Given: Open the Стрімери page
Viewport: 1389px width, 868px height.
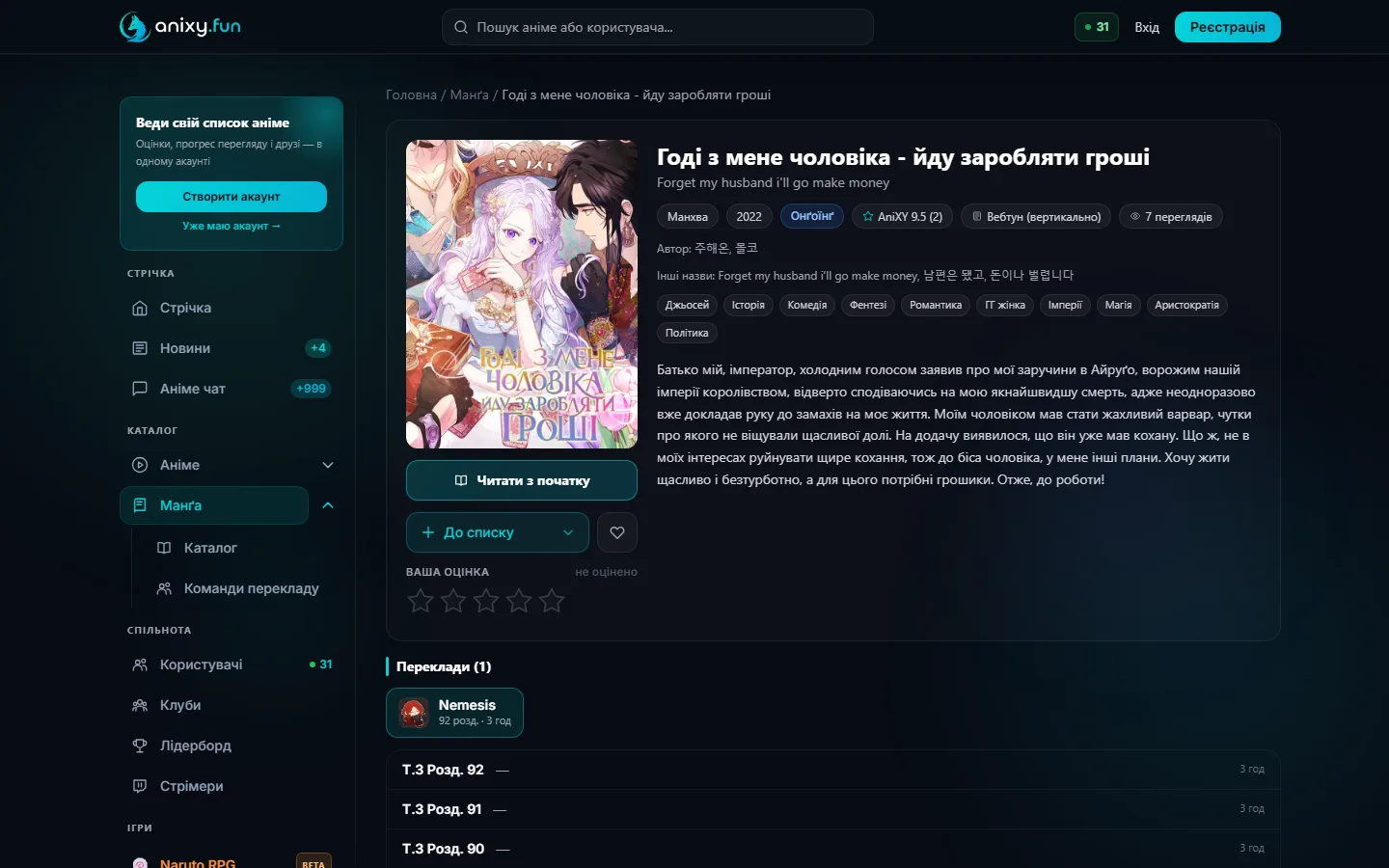Looking at the screenshot, I should 231,786.
